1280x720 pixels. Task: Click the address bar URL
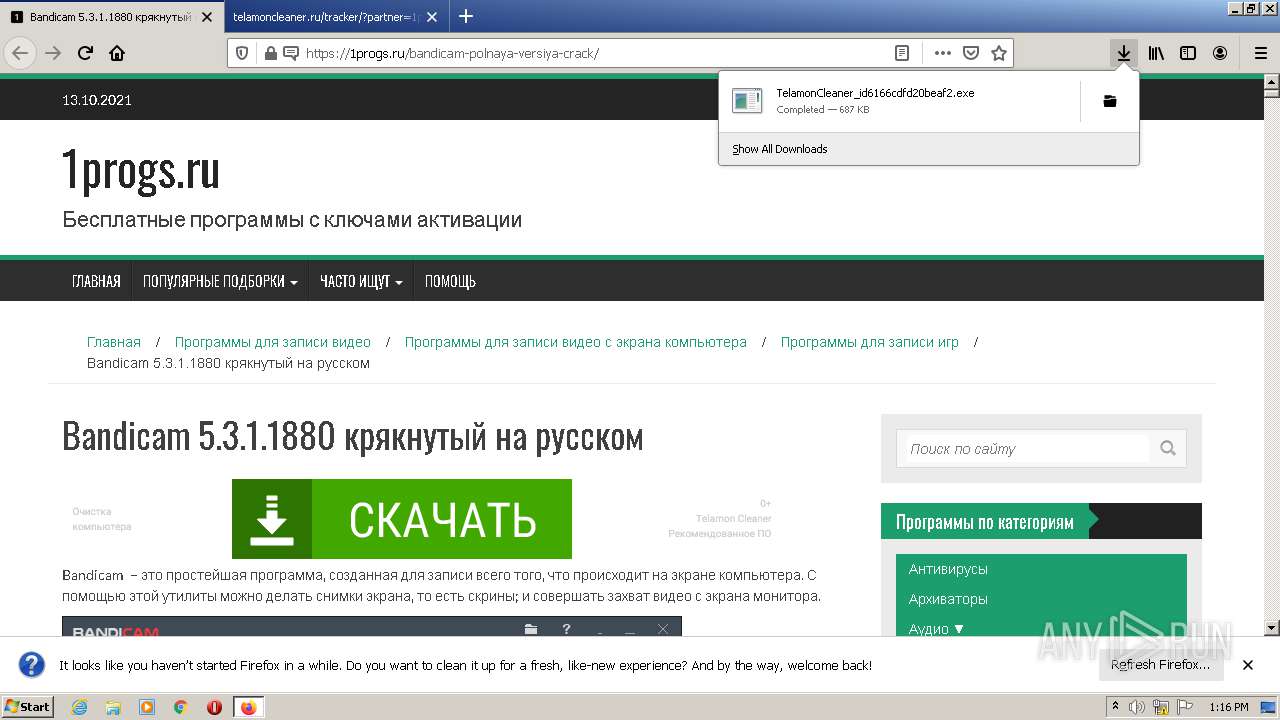[452, 54]
